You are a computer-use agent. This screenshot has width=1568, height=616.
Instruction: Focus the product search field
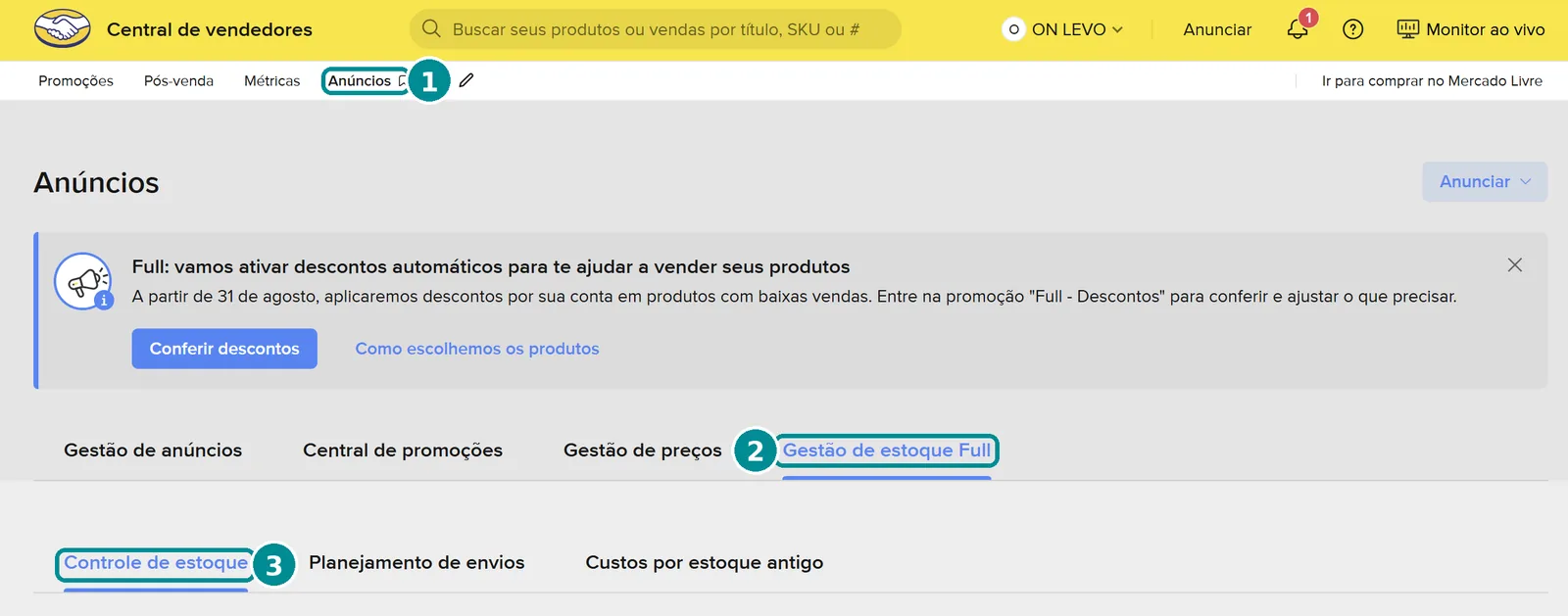[x=656, y=29]
